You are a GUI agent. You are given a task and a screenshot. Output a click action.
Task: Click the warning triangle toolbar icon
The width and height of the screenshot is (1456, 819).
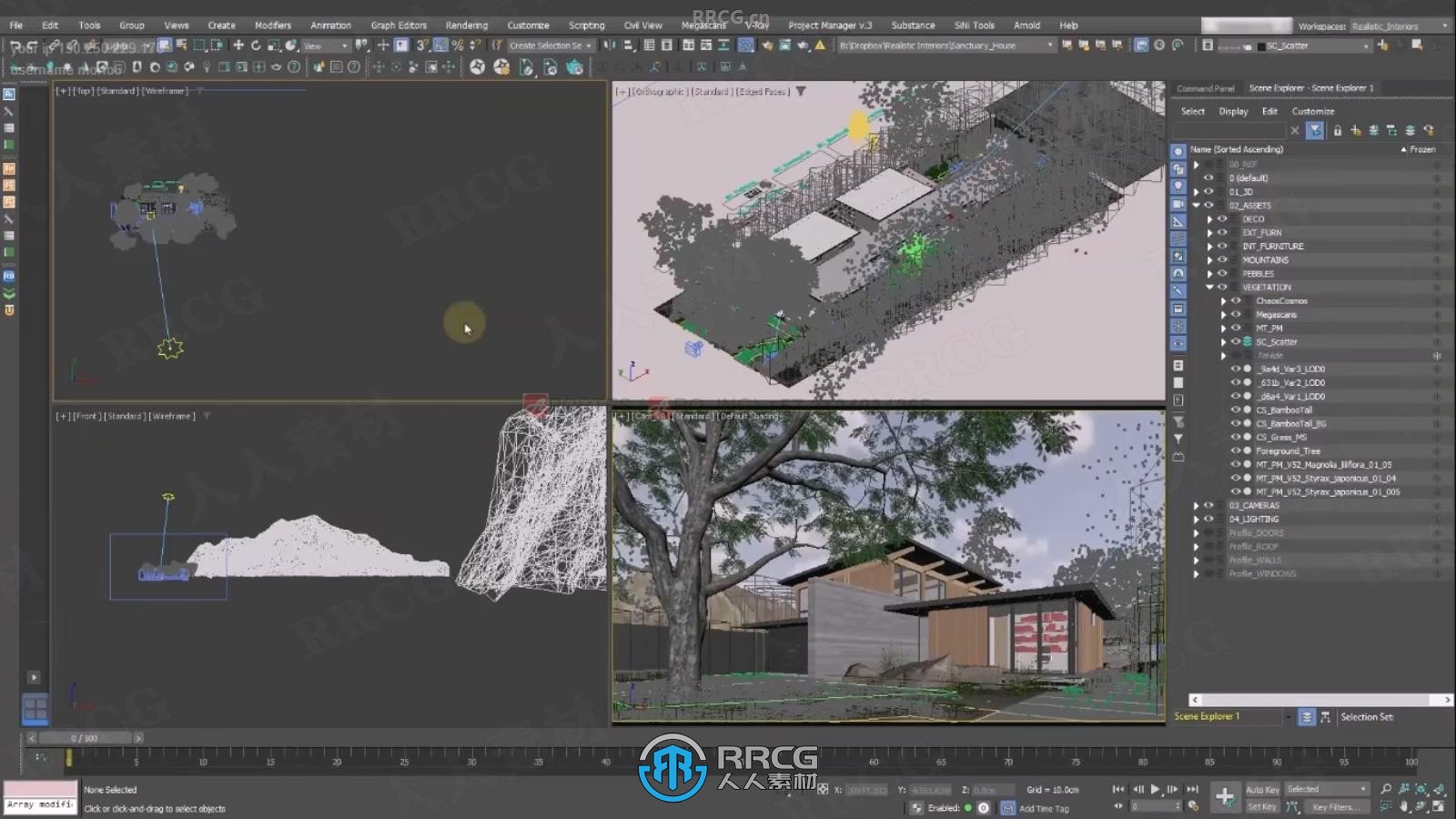tap(820, 45)
